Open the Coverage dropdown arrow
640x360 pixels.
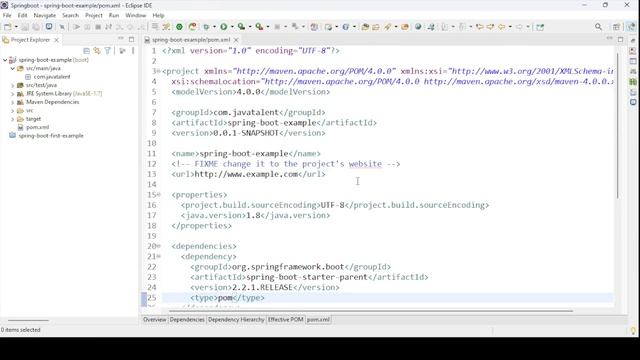250,27
